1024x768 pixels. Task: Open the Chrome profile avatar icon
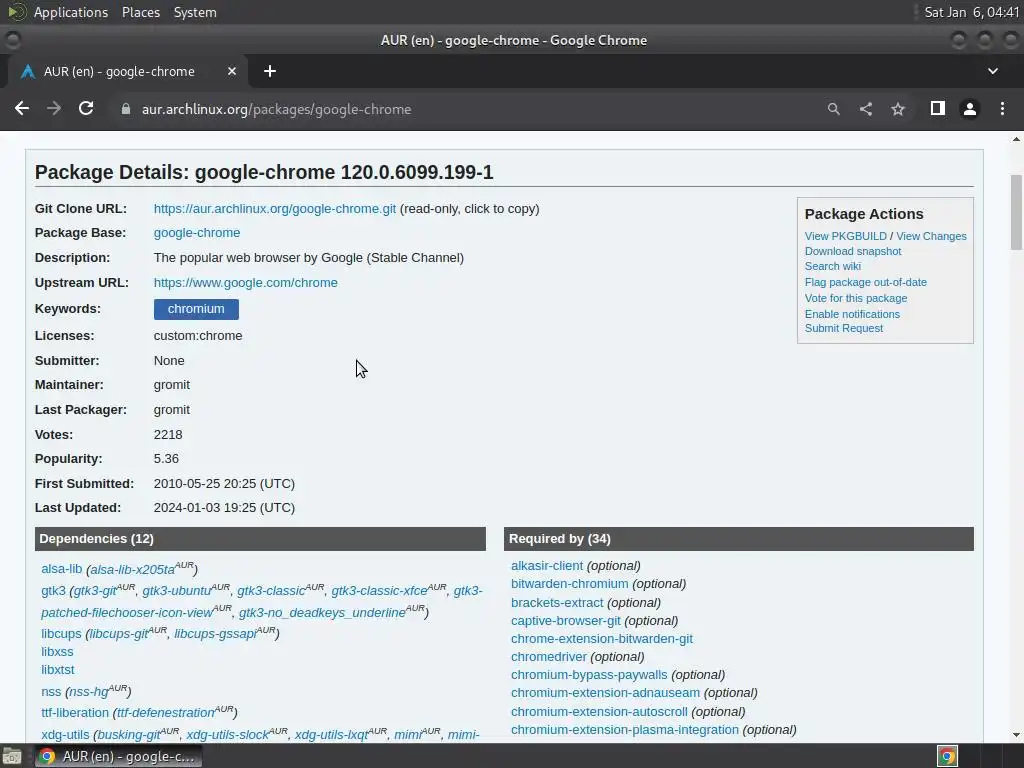pyautogui.click(x=970, y=109)
